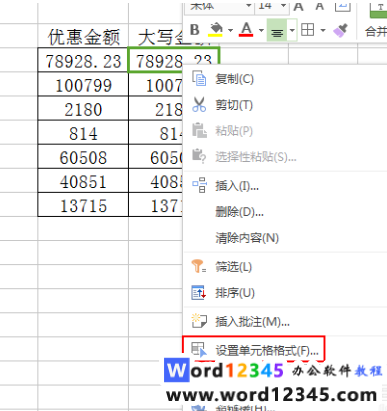Viewport: 387px width, 411px height.
Task: Open the borders dropdown arrow
Action: tap(323, 31)
